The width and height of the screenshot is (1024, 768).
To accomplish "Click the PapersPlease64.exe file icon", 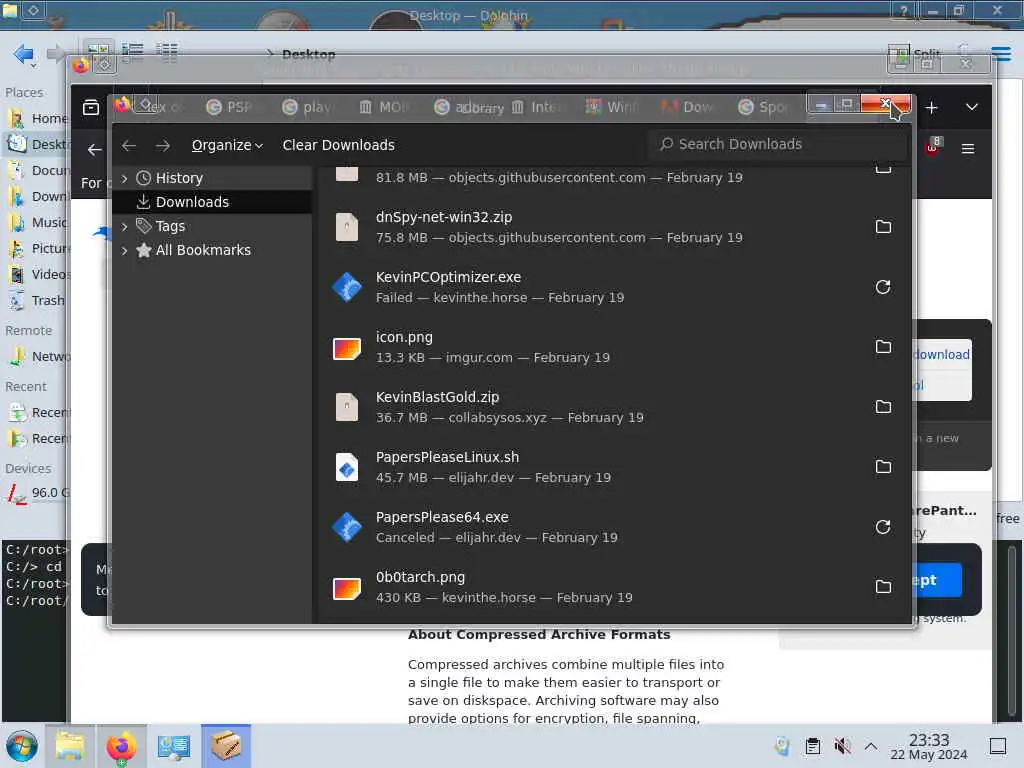I will click(347, 527).
